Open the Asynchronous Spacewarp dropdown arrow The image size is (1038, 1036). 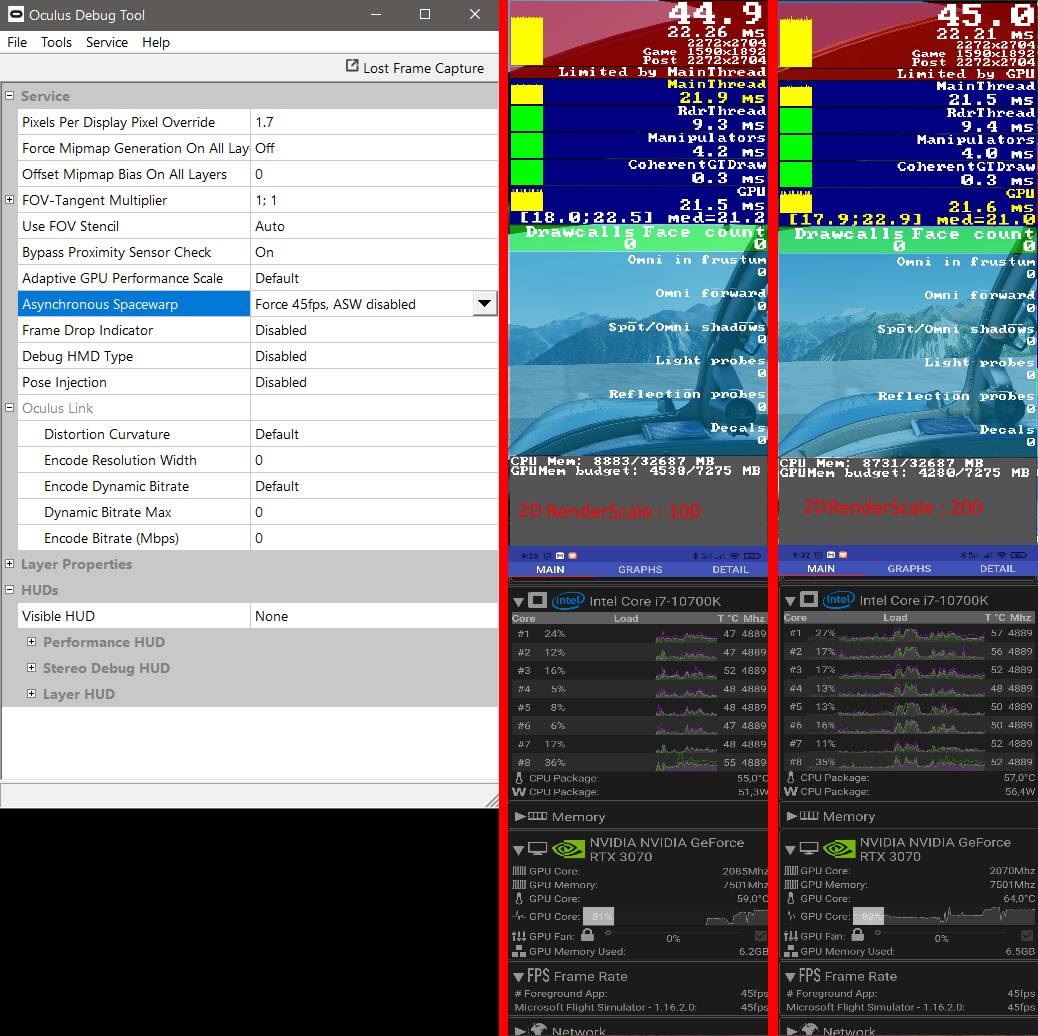click(485, 304)
